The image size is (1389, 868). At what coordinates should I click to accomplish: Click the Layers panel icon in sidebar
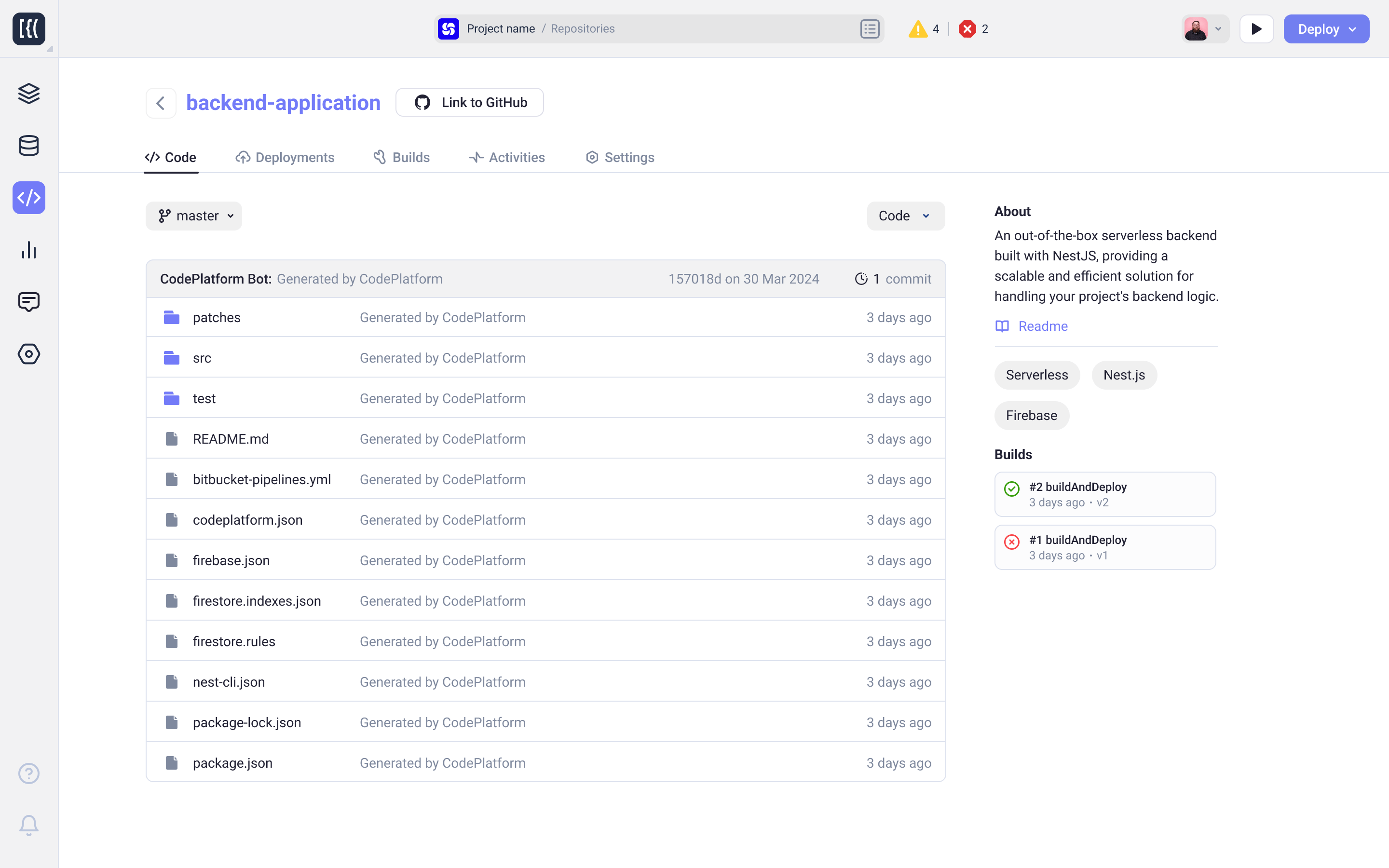click(29, 94)
